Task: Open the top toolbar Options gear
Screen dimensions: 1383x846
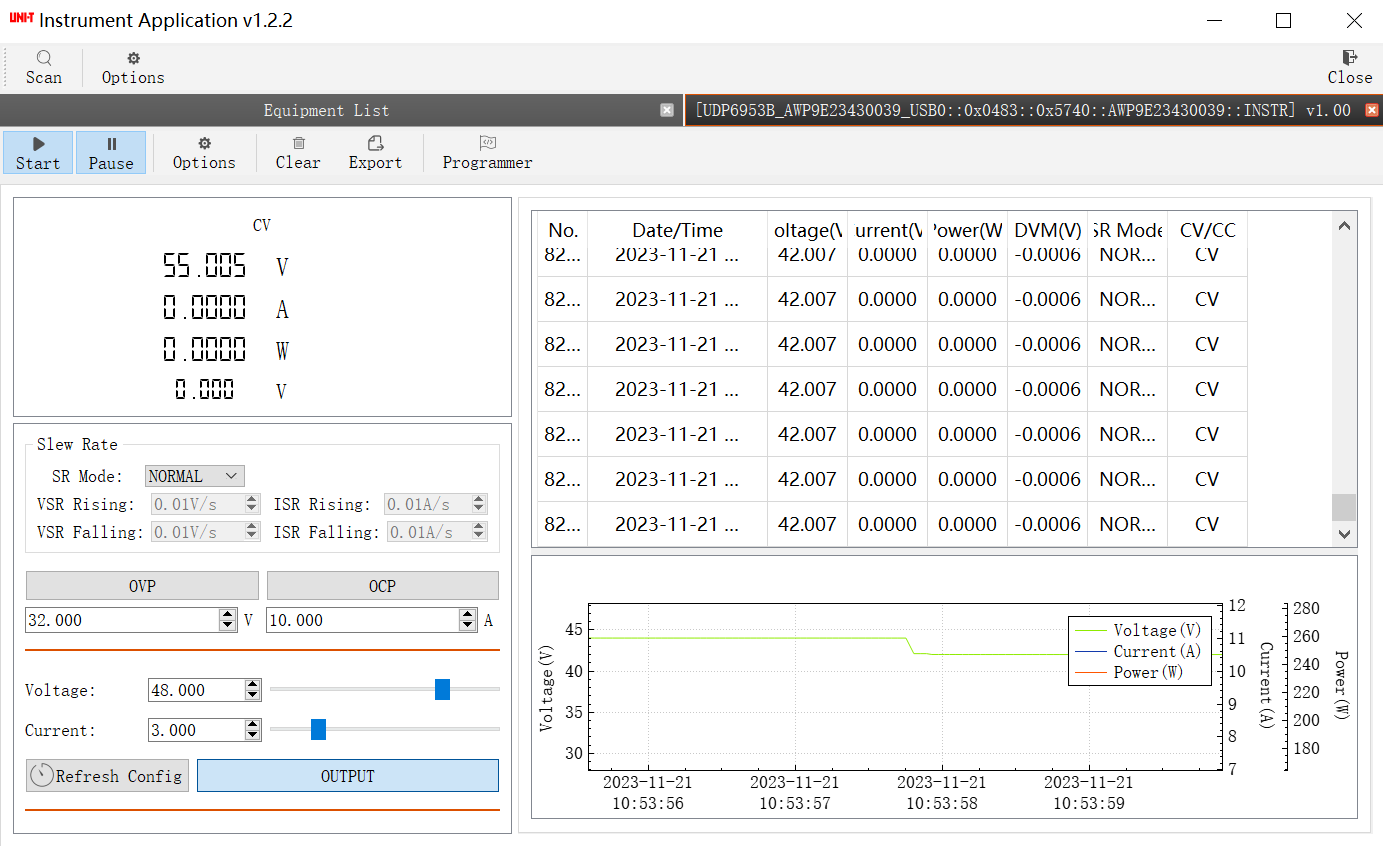Action: (x=133, y=58)
